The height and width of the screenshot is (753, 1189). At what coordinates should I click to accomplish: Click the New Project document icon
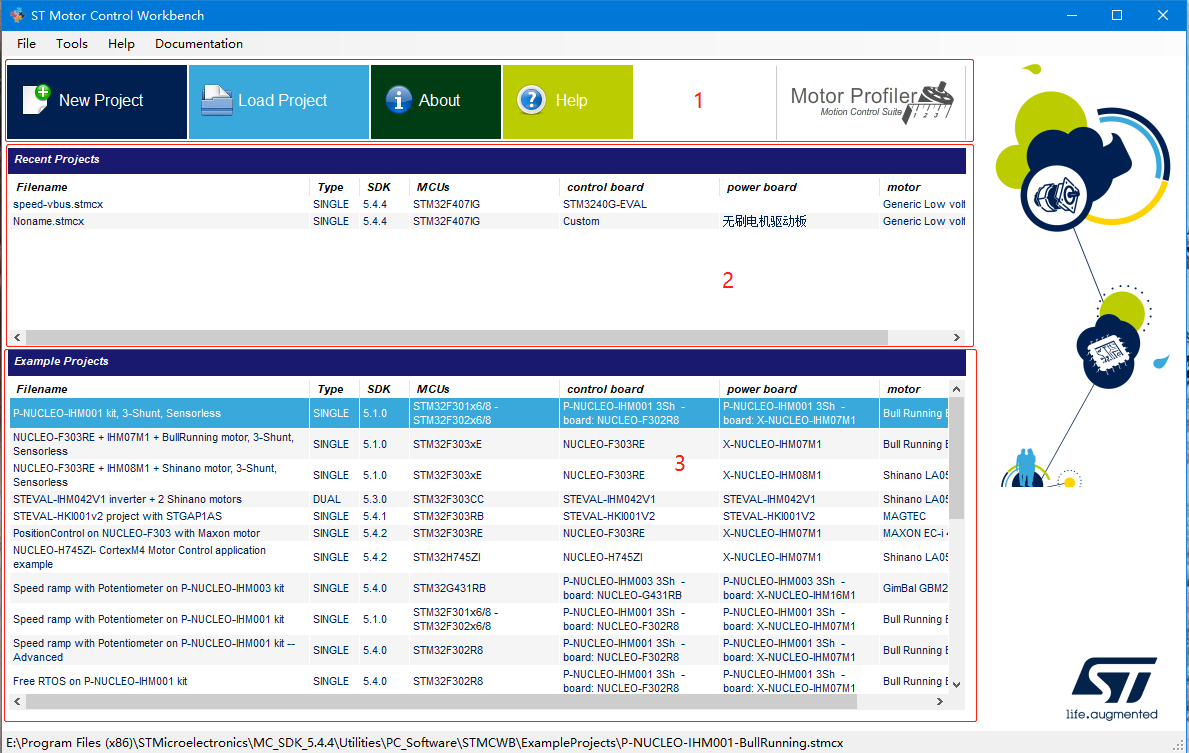36,99
